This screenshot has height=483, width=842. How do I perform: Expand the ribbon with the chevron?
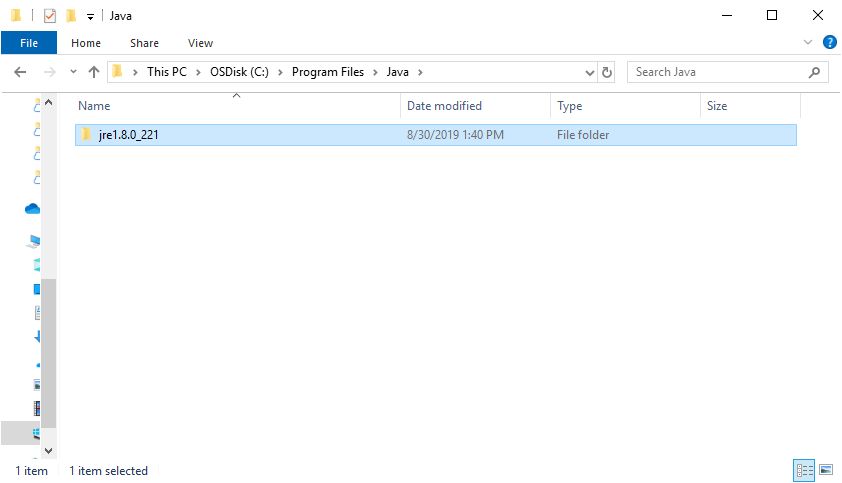point(809,43)
